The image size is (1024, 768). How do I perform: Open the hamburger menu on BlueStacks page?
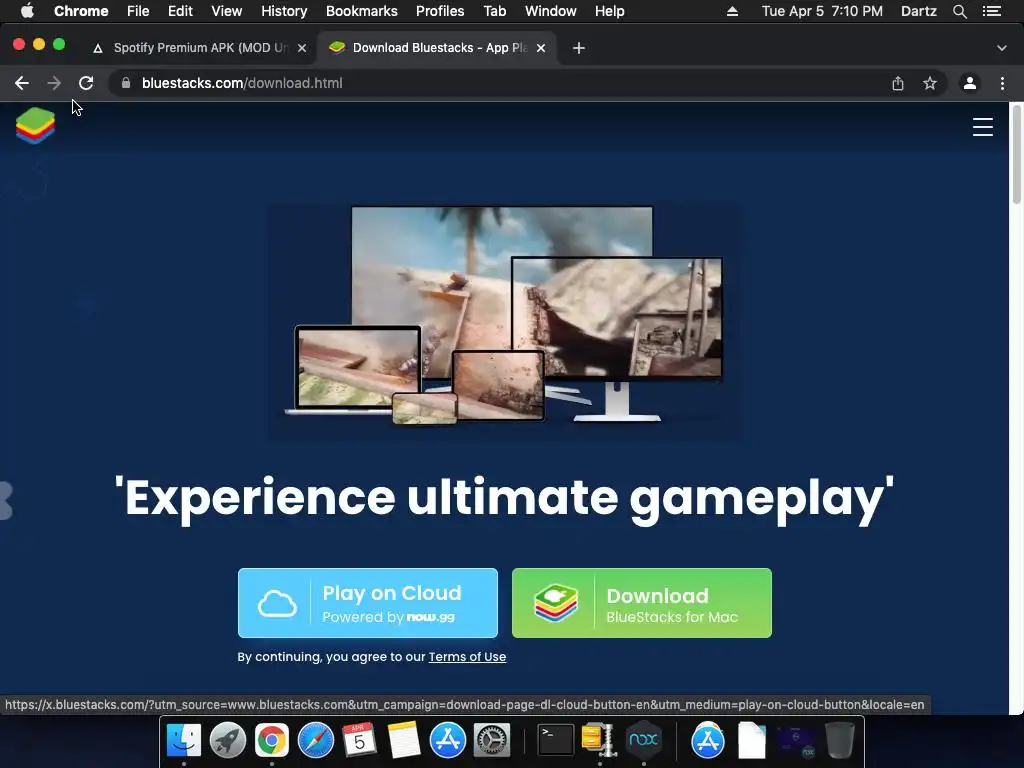982,127
